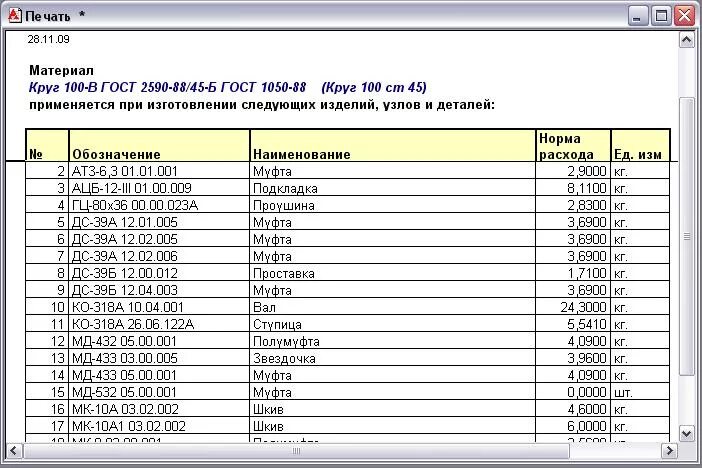702x468 pixels.
Task: Click the Ед. изм column header
Action: [x=640, y=146]
